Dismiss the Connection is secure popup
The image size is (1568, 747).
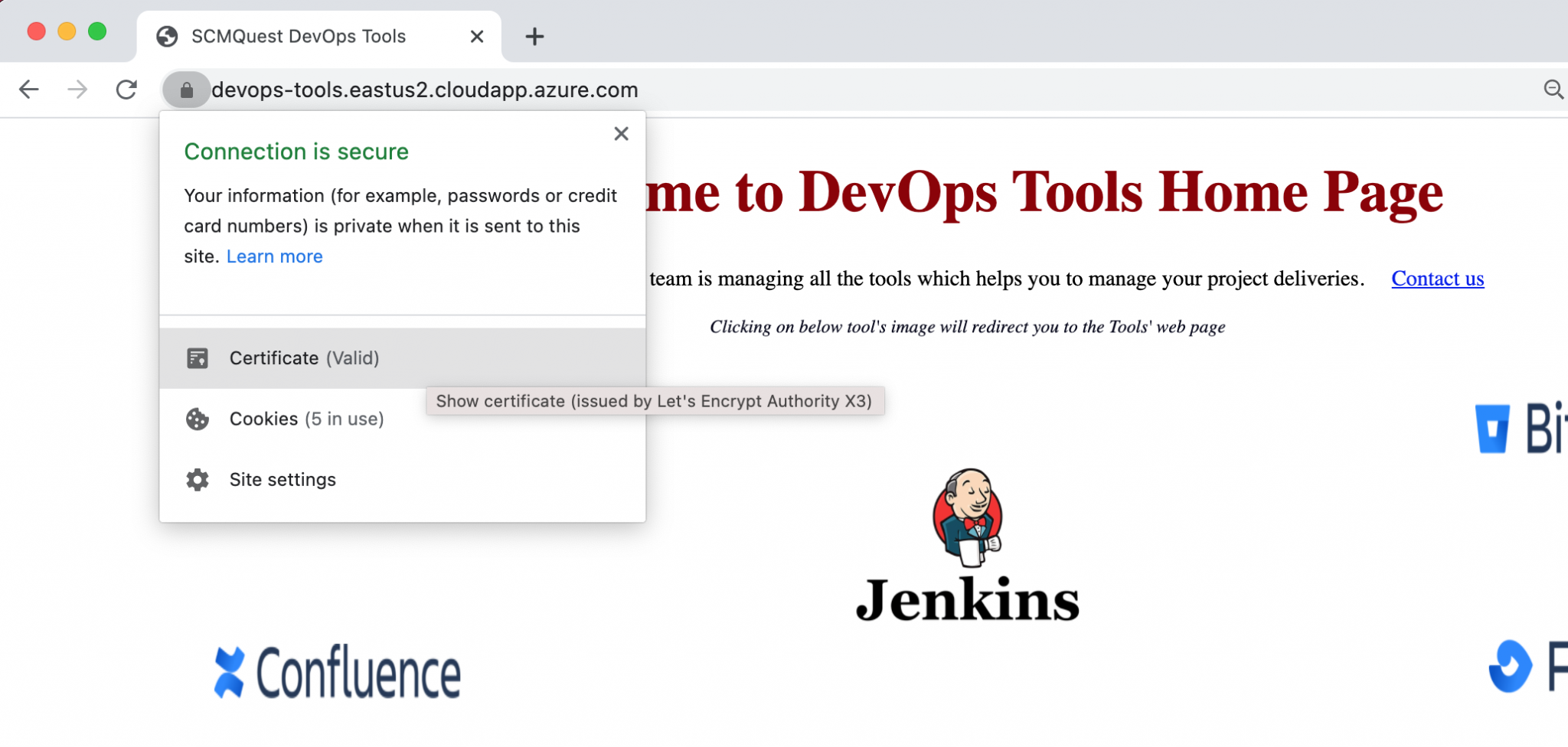(x=621, y=133)
